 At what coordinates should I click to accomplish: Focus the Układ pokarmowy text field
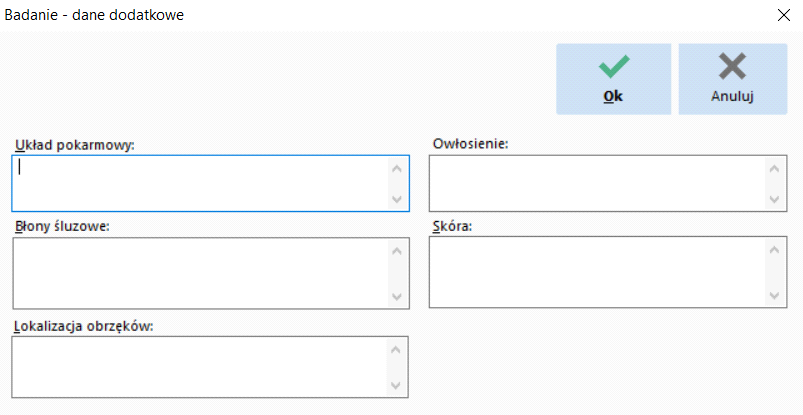coord(210,183)
